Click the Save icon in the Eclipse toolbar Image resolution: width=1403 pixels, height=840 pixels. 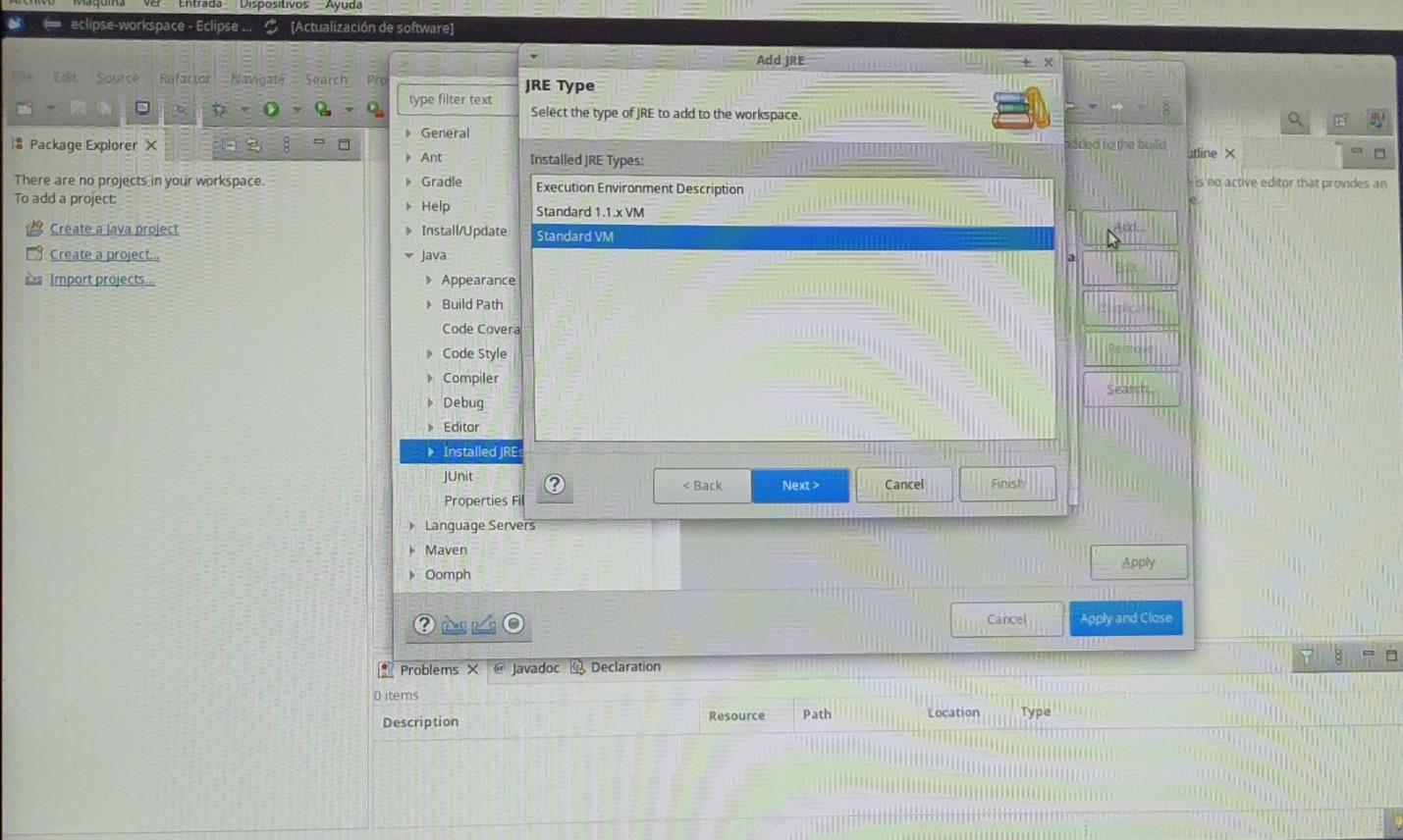point(78,108)
